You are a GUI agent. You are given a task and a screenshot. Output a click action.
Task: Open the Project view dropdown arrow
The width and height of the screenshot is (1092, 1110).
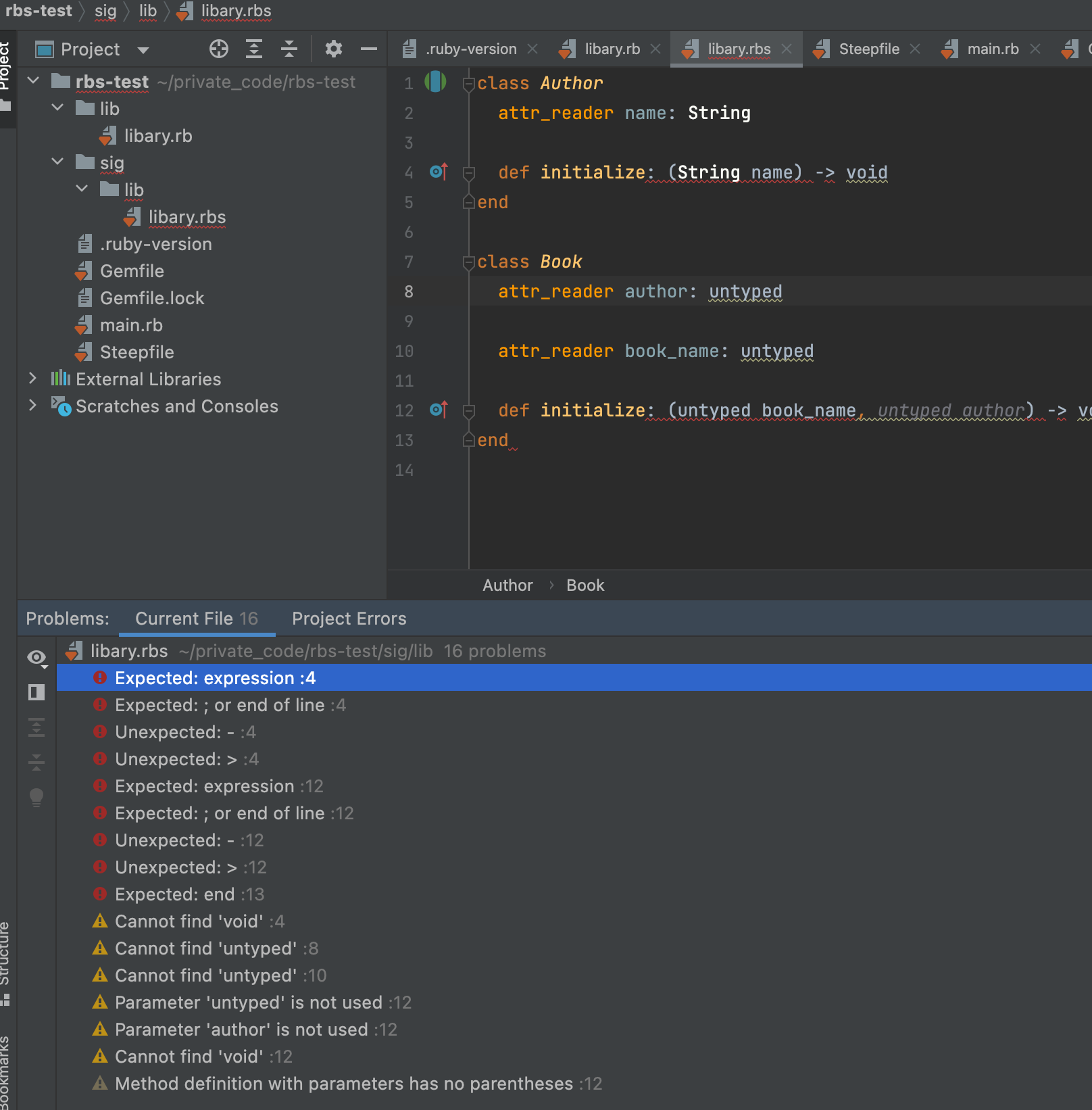(x=143, y=50)
